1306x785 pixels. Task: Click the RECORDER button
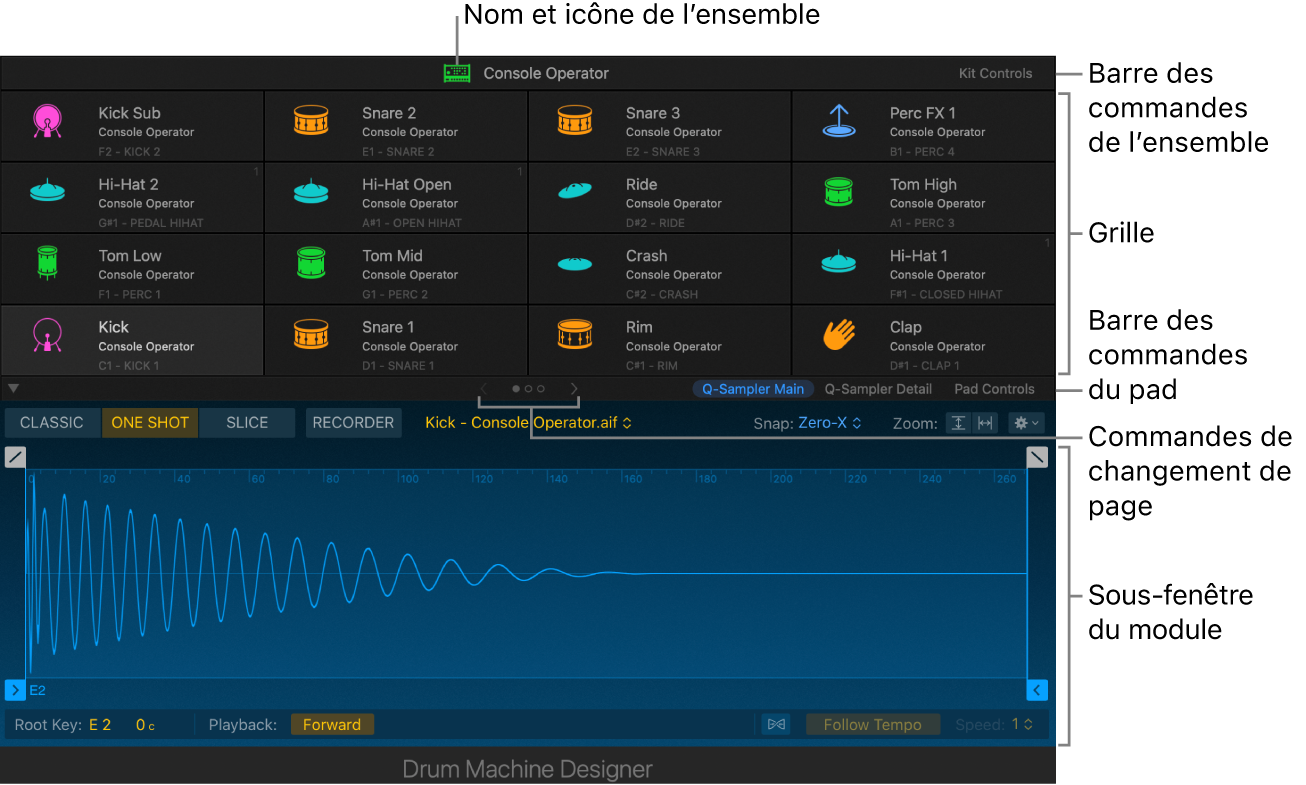pos(353,422)
